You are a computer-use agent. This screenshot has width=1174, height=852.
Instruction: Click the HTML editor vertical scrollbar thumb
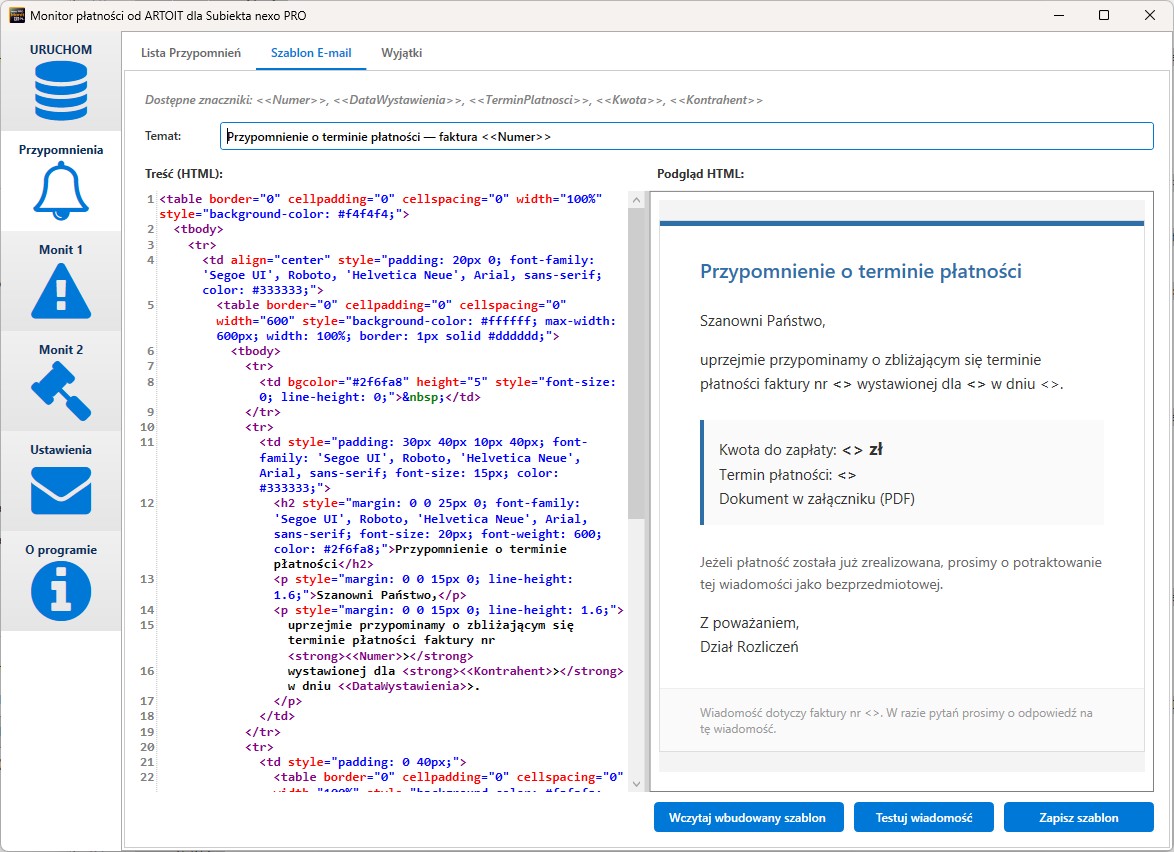tap(636, 364)
